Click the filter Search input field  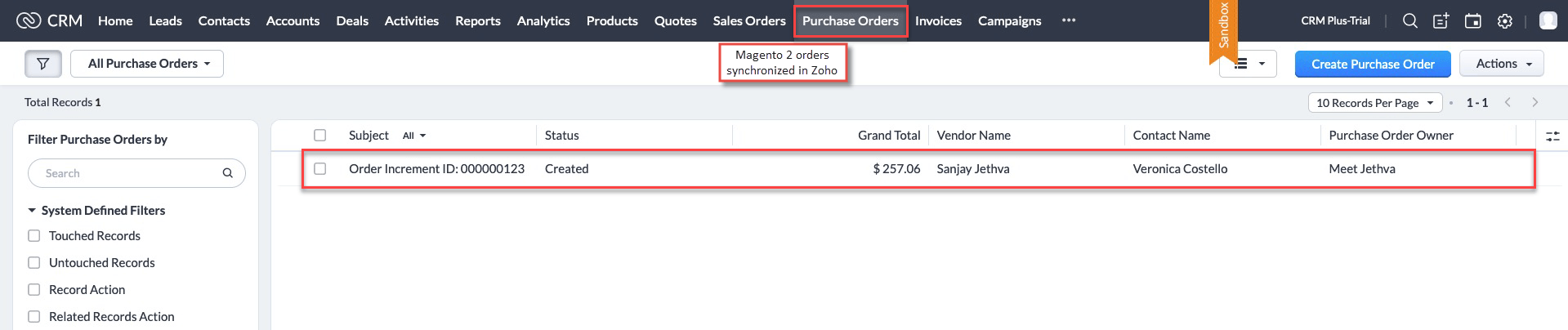[136, 173]
